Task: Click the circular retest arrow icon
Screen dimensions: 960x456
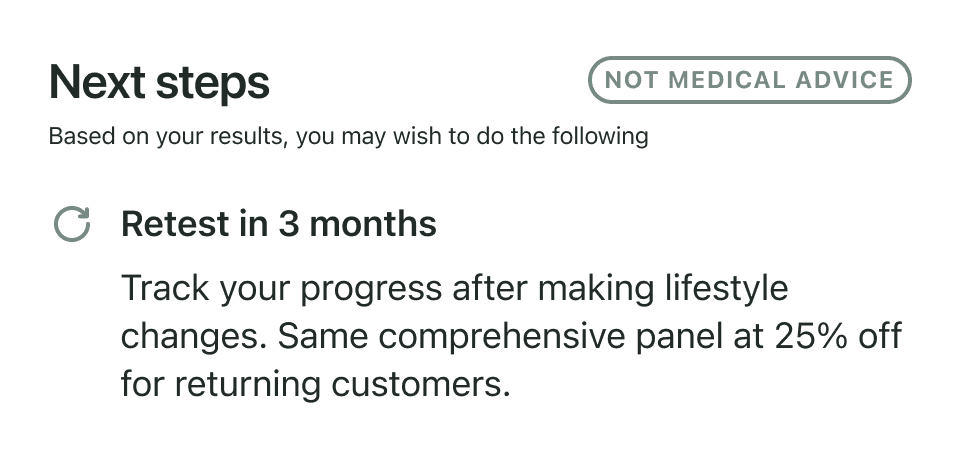Action: tap(71, 224)
